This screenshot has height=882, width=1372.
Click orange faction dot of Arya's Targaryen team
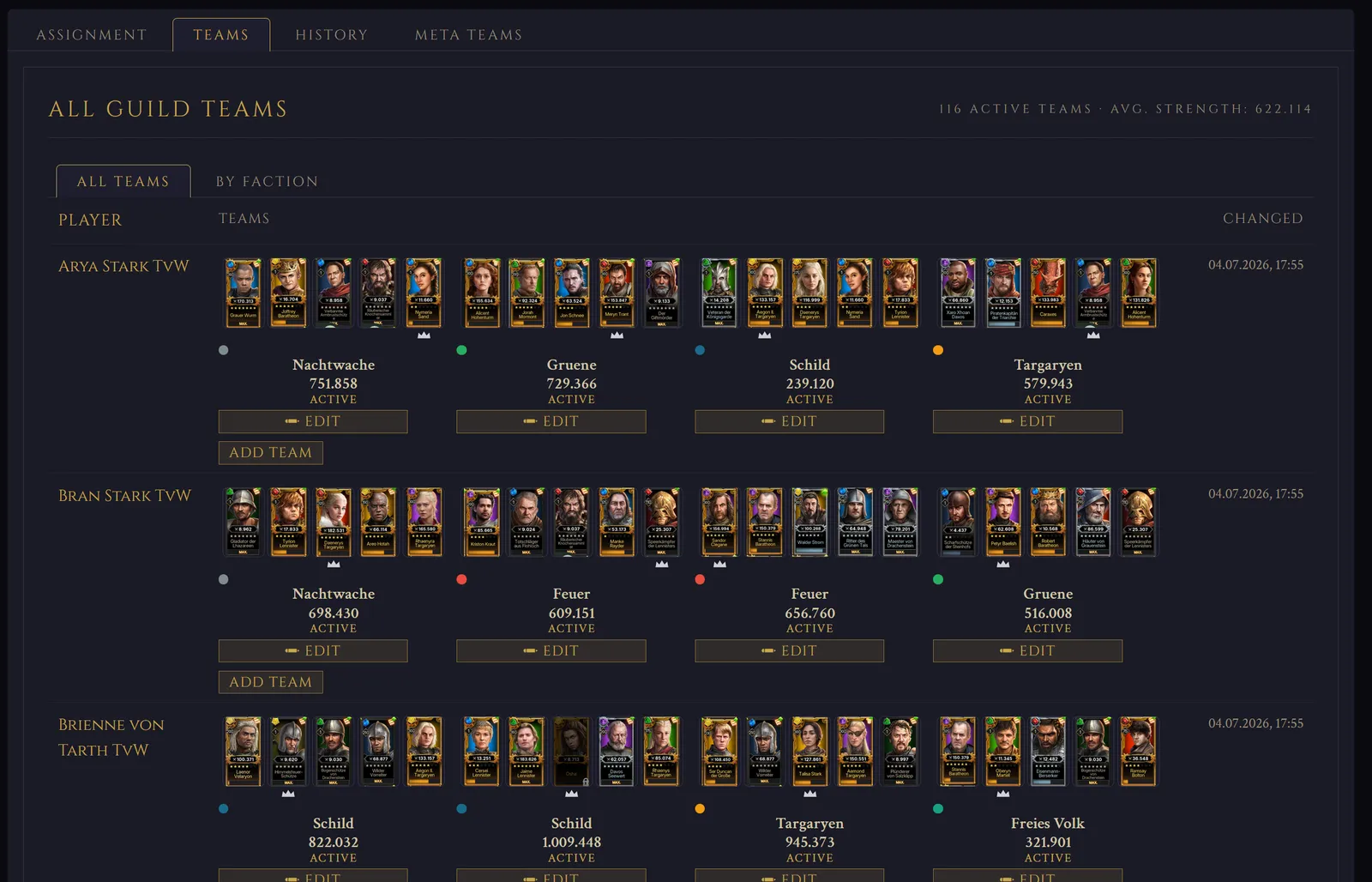(x=938, y=350)
